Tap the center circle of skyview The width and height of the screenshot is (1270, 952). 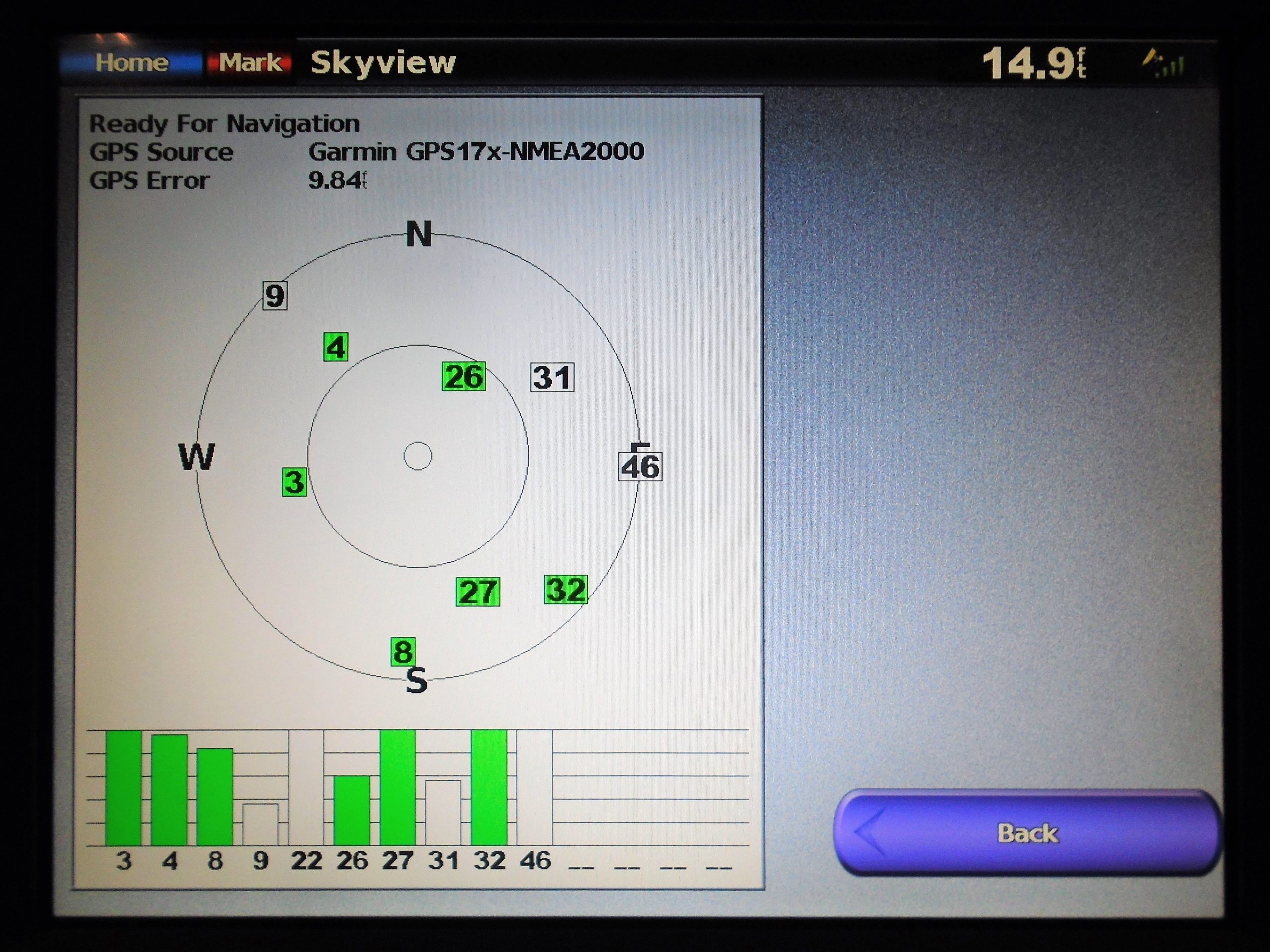[418, 456]
